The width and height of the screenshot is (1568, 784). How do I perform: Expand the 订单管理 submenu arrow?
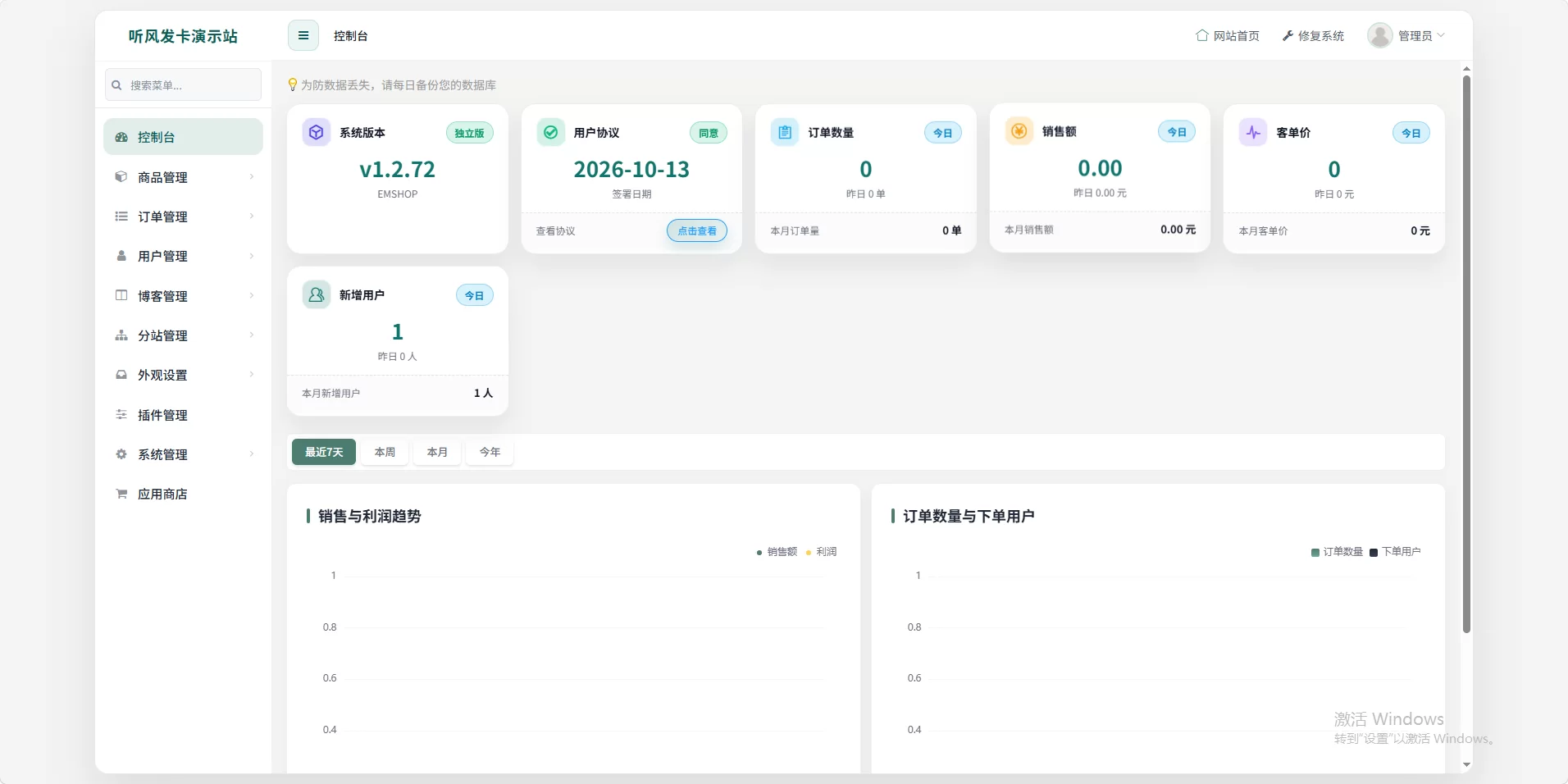coord(252,217)
